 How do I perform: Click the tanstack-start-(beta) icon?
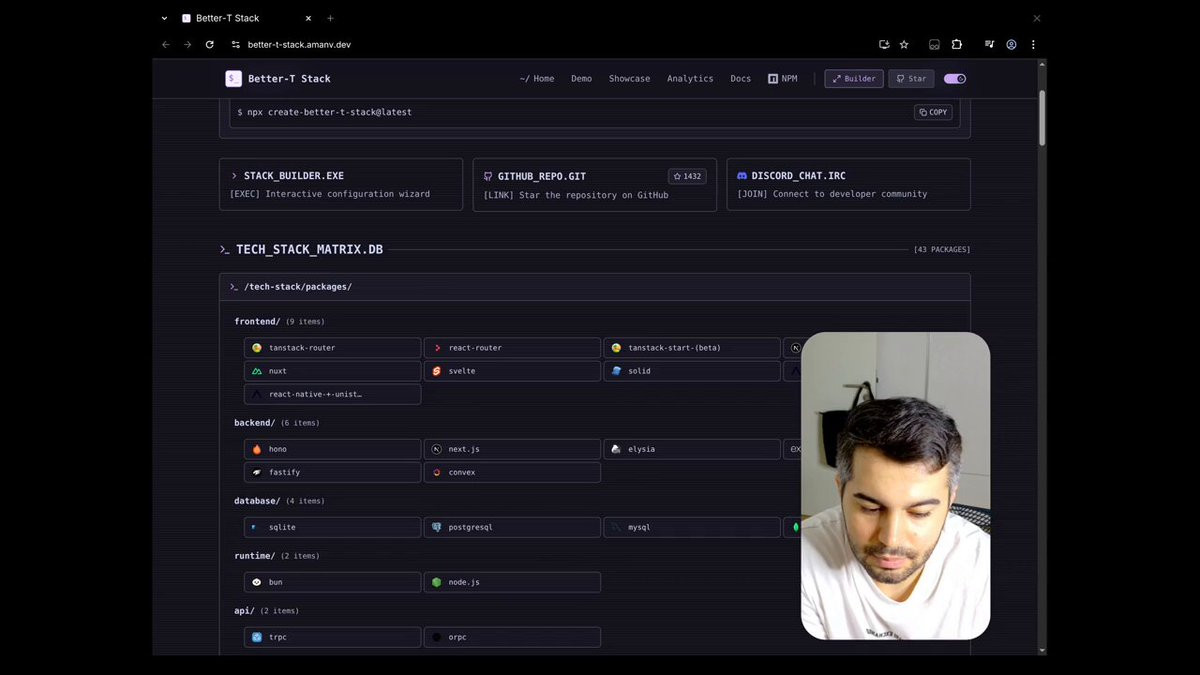[x=616, y=348]
